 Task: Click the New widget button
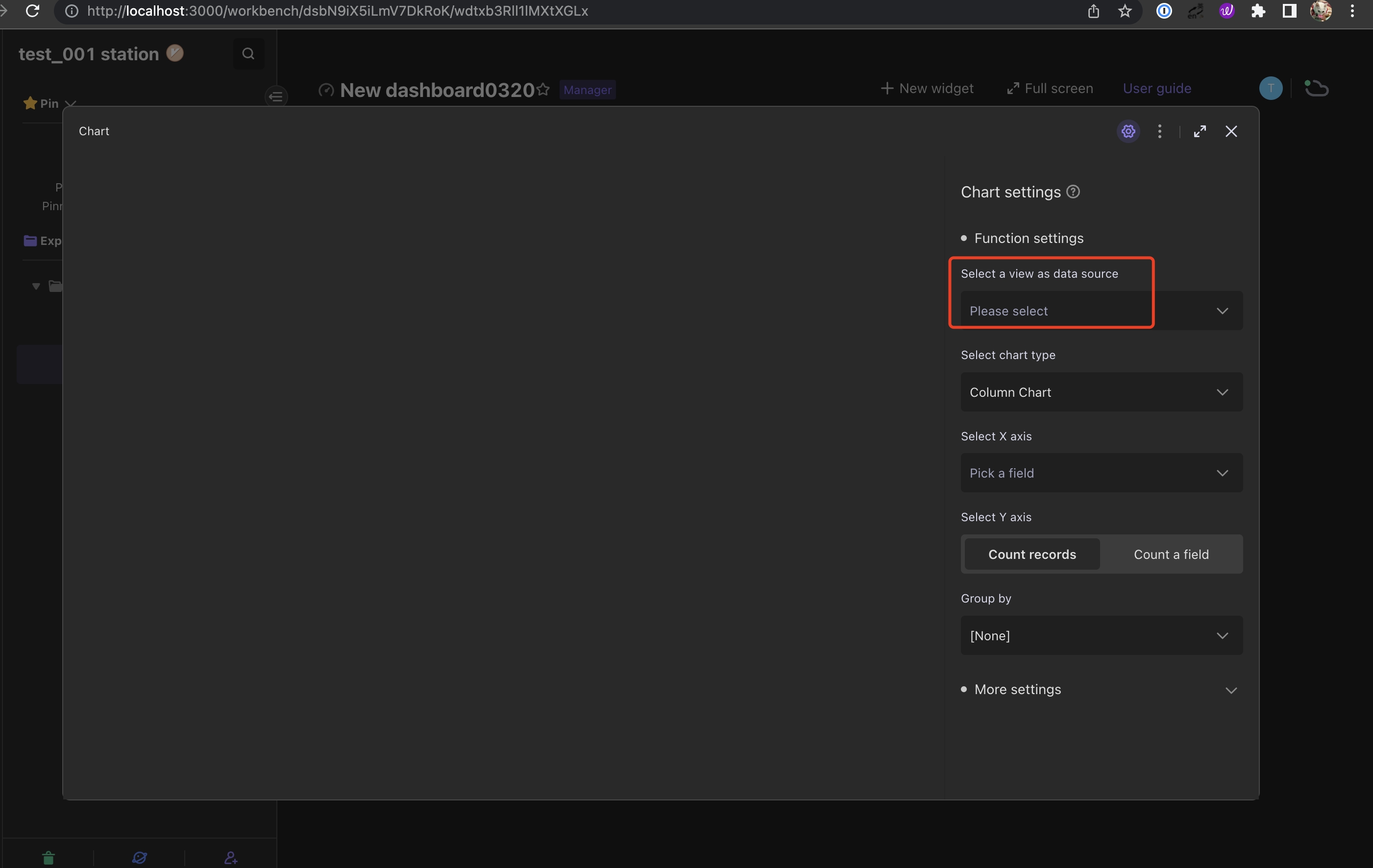926,88
